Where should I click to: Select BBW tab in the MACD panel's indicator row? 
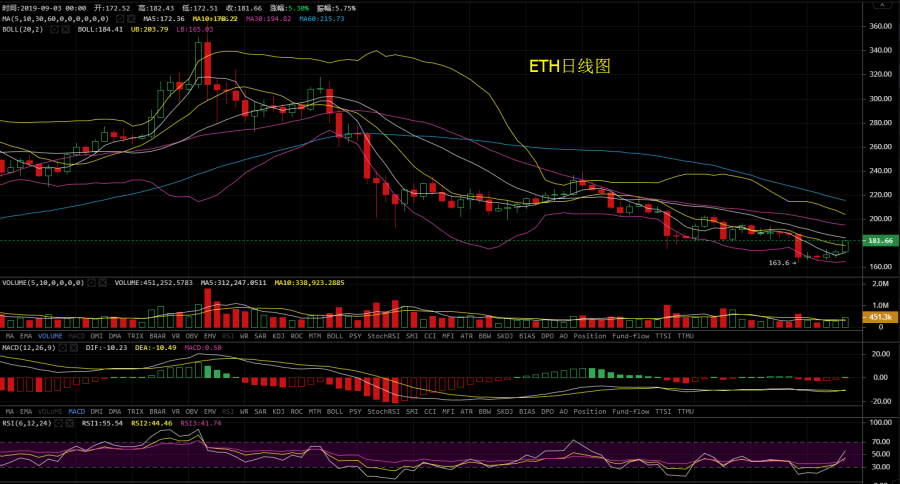coord(484,412)
